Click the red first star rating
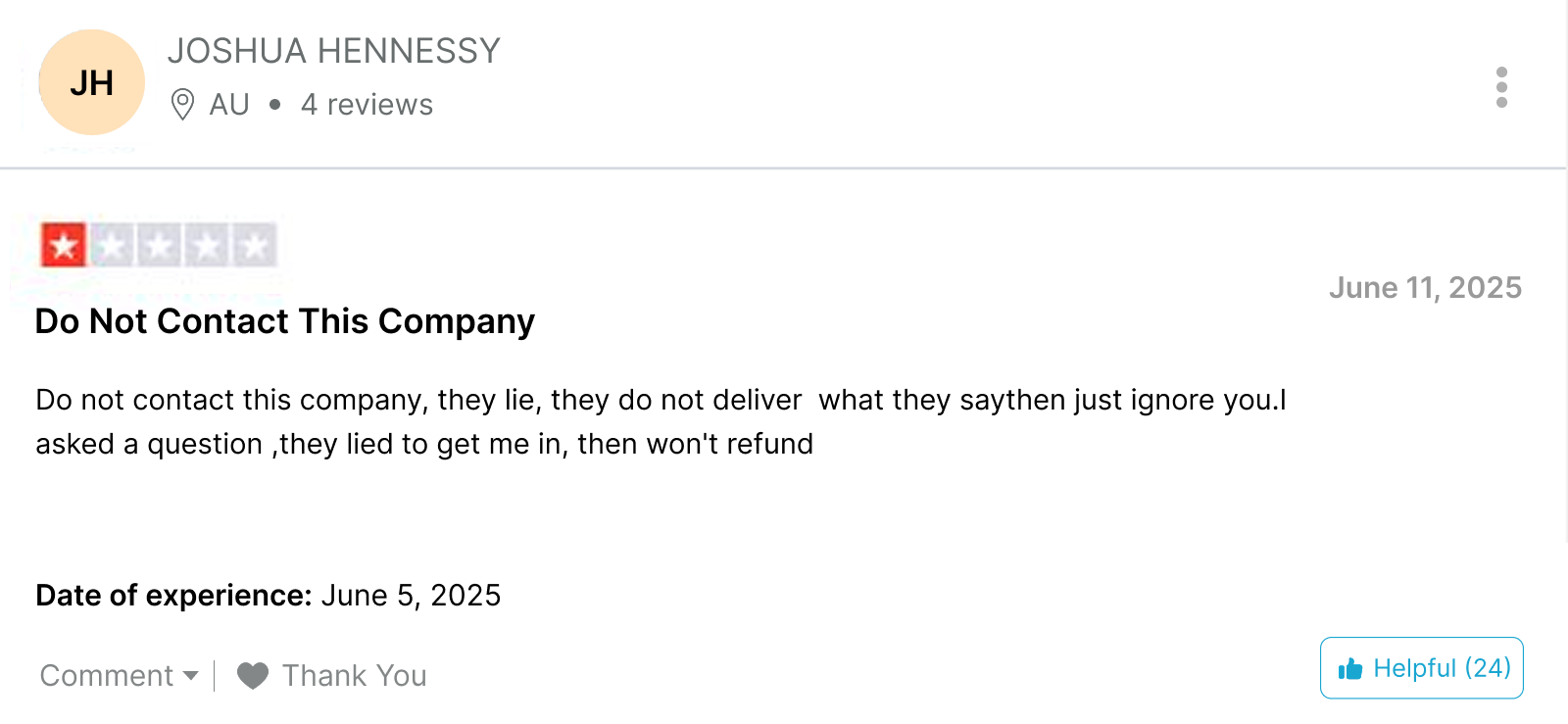This screenshot has width=1568, height=724. (x=64, y=245)
